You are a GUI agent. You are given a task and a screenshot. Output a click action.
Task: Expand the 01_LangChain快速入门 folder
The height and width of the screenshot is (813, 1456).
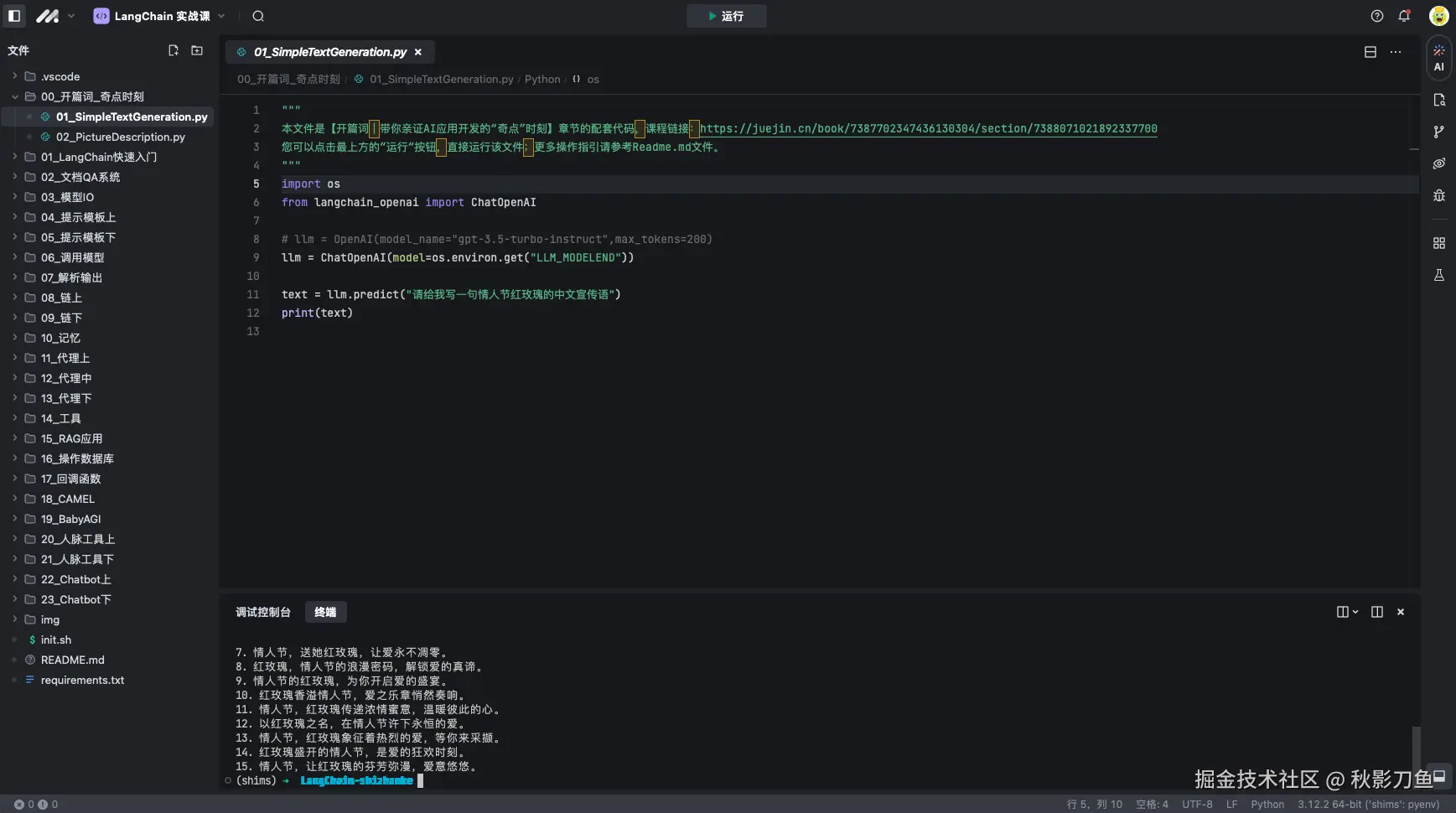pyautogui.click(x=98, y=157)
